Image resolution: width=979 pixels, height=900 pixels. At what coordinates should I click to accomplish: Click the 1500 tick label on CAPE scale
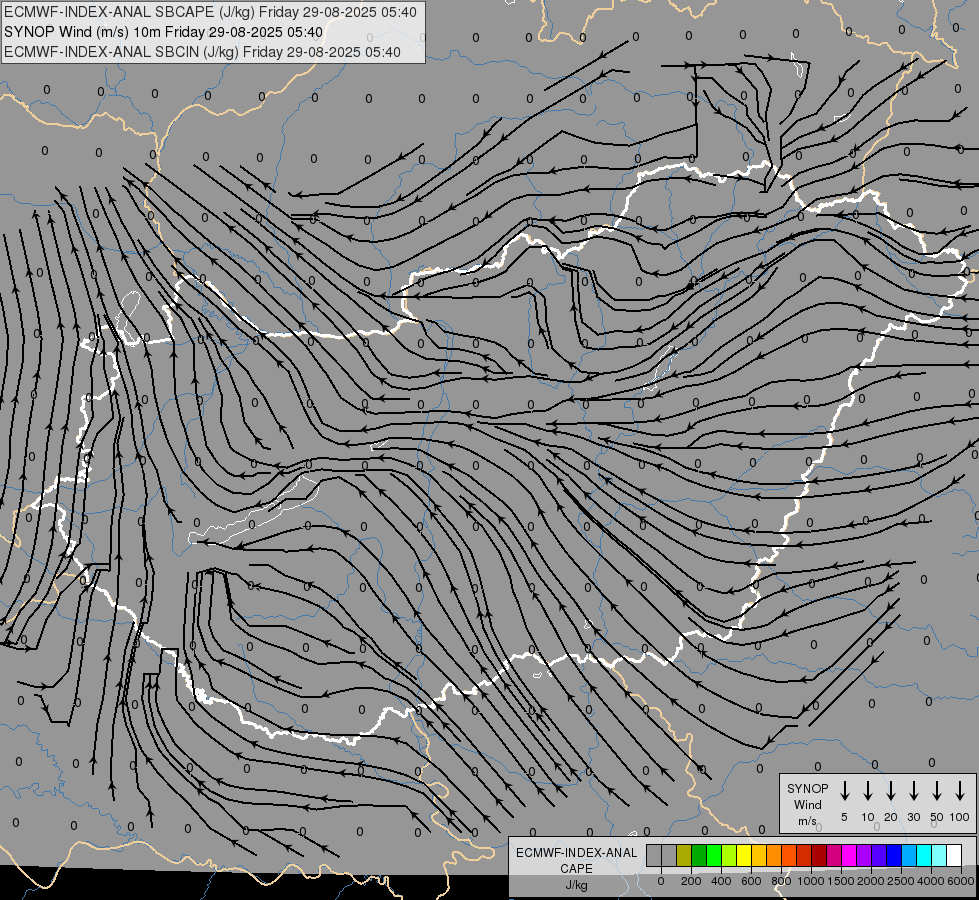pyautogui.click(x=841, y=881)
